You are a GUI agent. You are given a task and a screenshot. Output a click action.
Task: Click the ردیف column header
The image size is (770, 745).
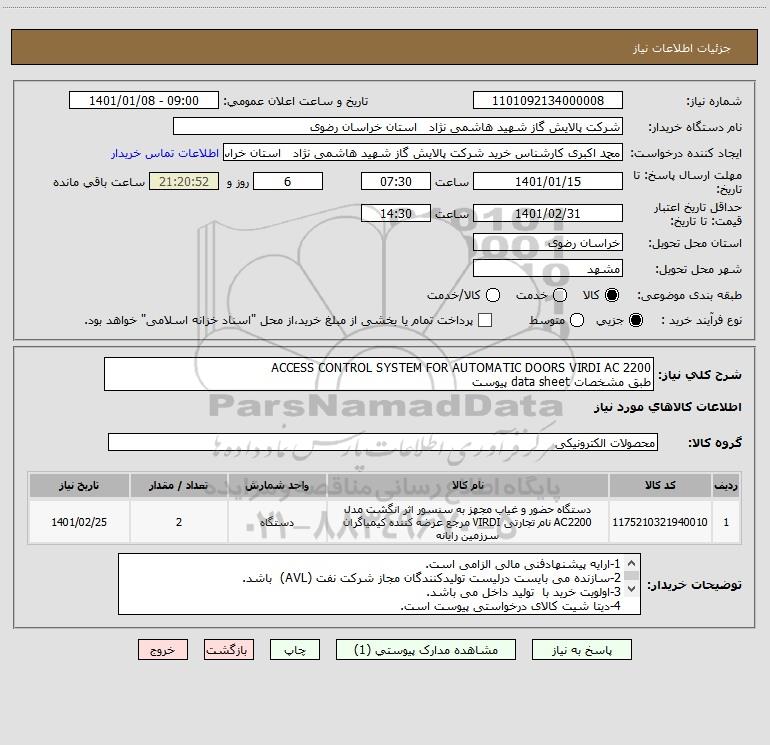[726, 485]
